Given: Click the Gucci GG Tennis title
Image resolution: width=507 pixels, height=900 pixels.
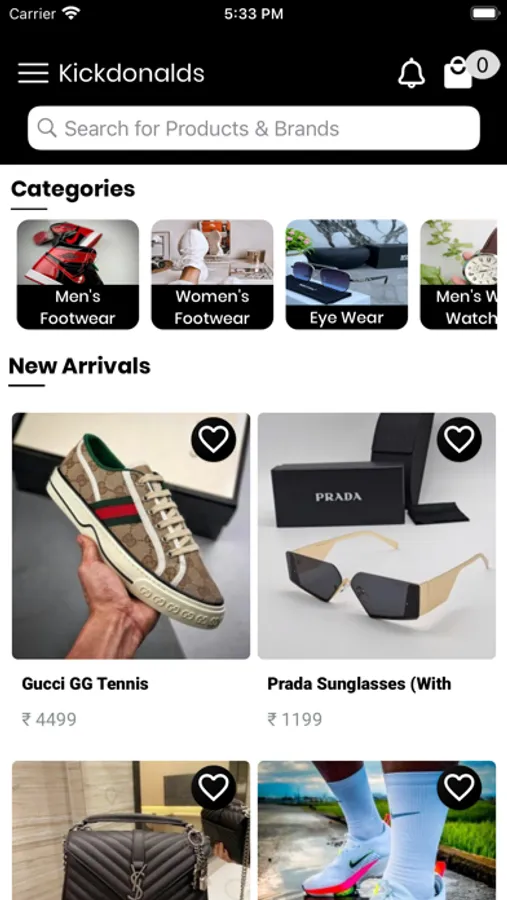Looking at the screenshot, I should (85, 684).
